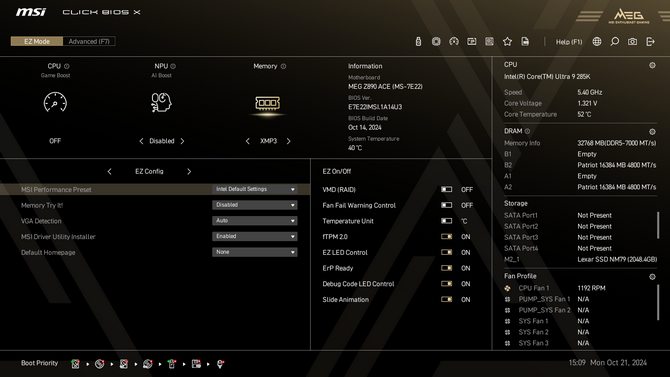
Task: Select the floppy disk boot device icon
Action: click(196, 364)
